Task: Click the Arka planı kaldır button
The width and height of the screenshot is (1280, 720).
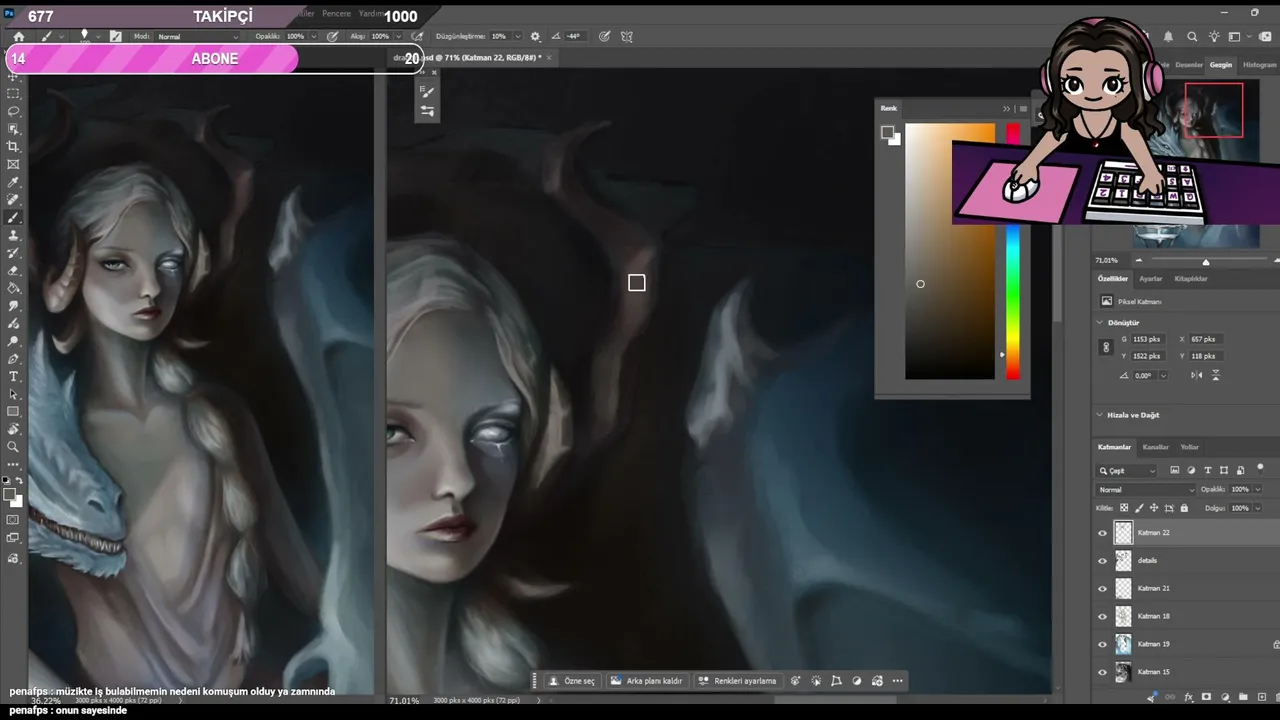Action: 647,681
